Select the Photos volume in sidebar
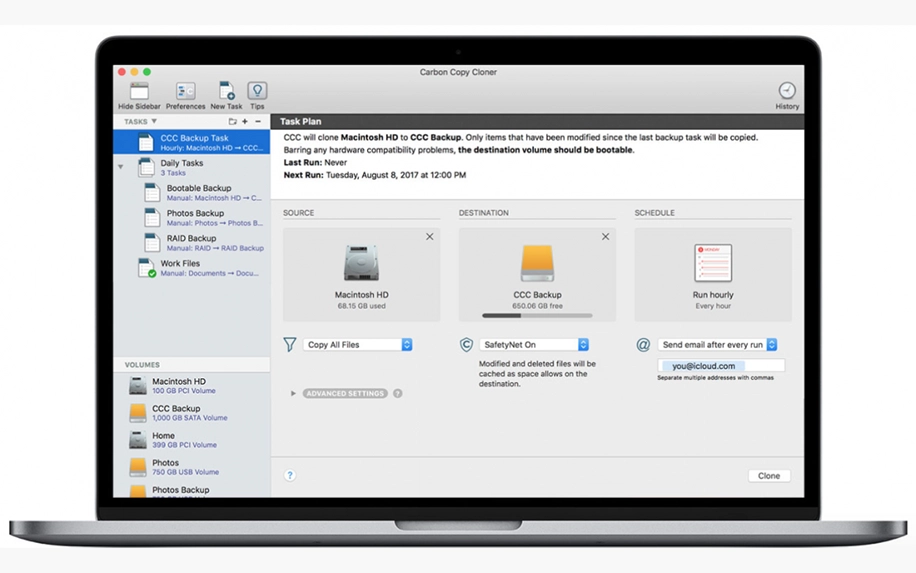The image size is (916, 573). point(192,467)
